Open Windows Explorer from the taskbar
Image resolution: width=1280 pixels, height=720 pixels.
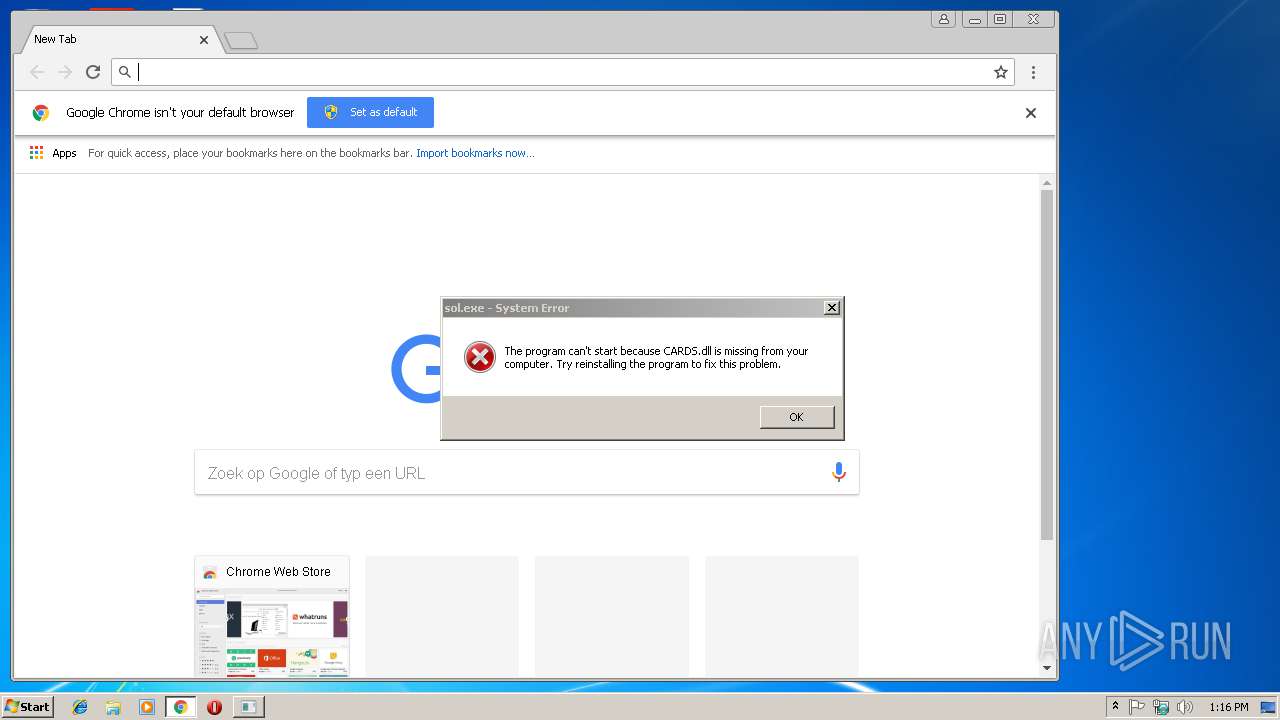click(x=113, y=707)
